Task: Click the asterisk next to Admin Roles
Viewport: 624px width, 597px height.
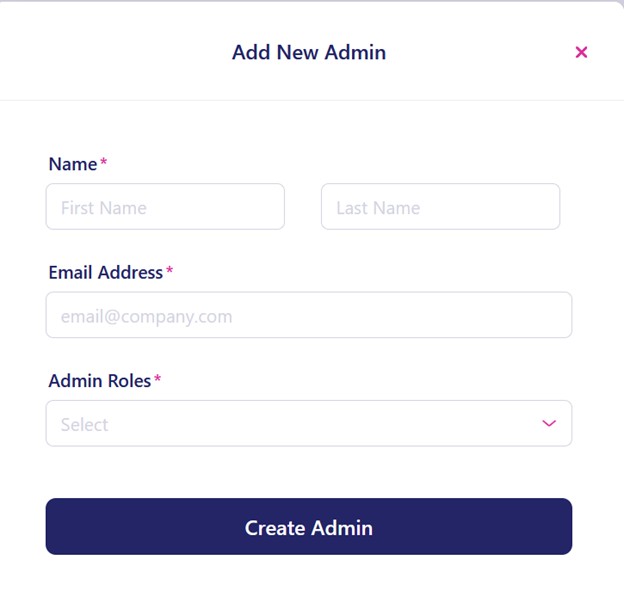Action: pyautogui.click(x=157, y=380)
